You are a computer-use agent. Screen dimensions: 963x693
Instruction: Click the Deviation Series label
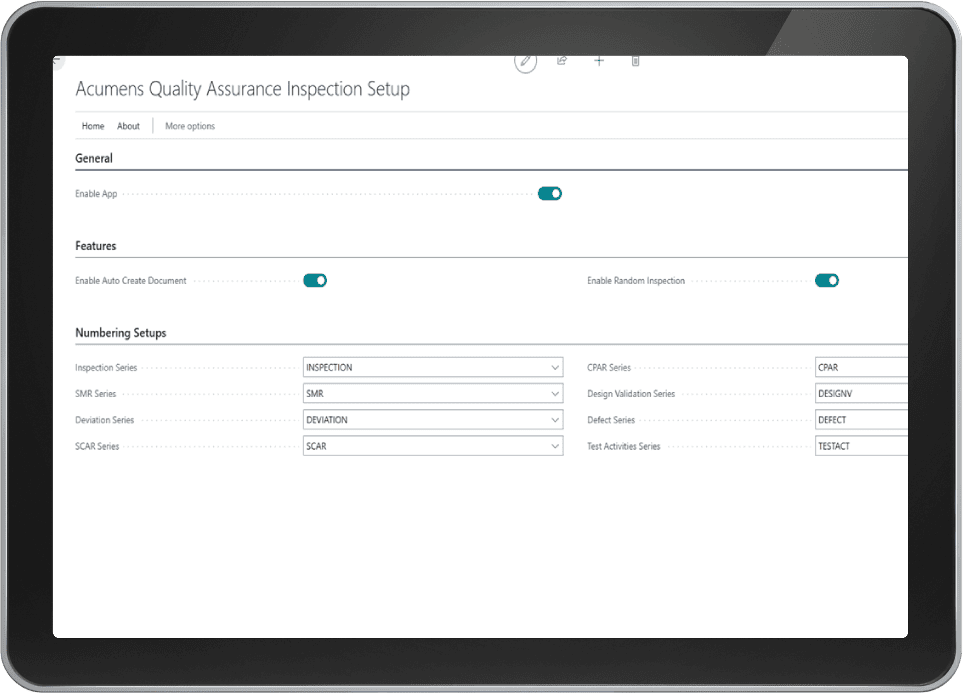click(104, 420)
